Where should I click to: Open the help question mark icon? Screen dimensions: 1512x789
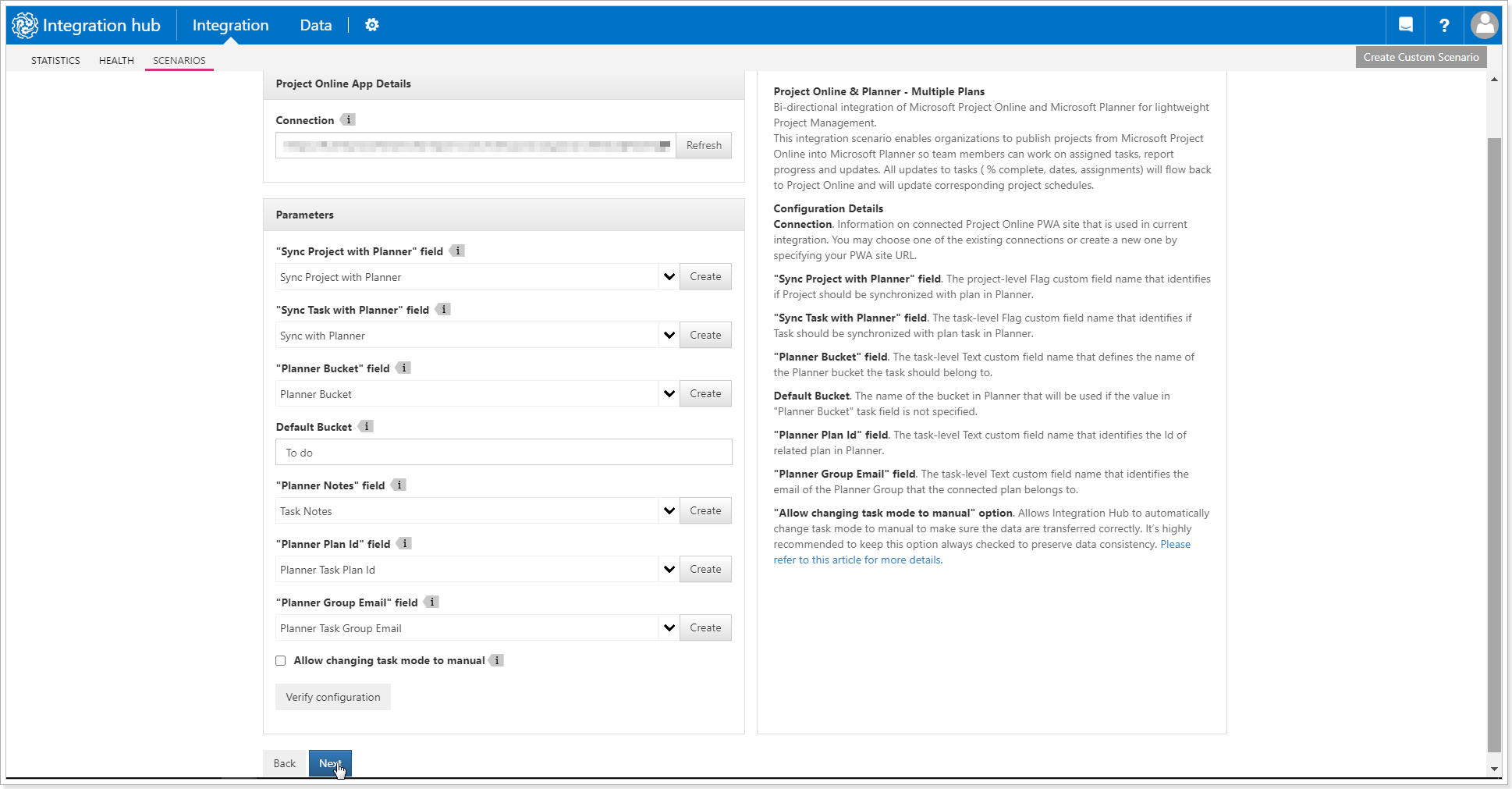click(x=1444, y=25)
